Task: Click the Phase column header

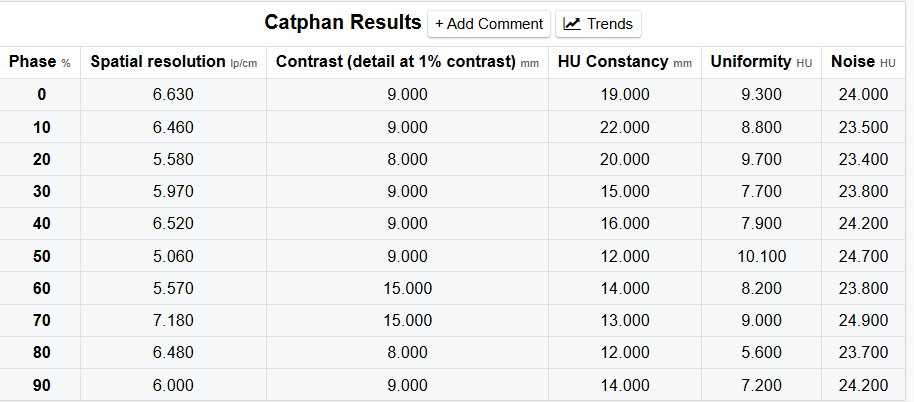Action: [x=40, y=62]
